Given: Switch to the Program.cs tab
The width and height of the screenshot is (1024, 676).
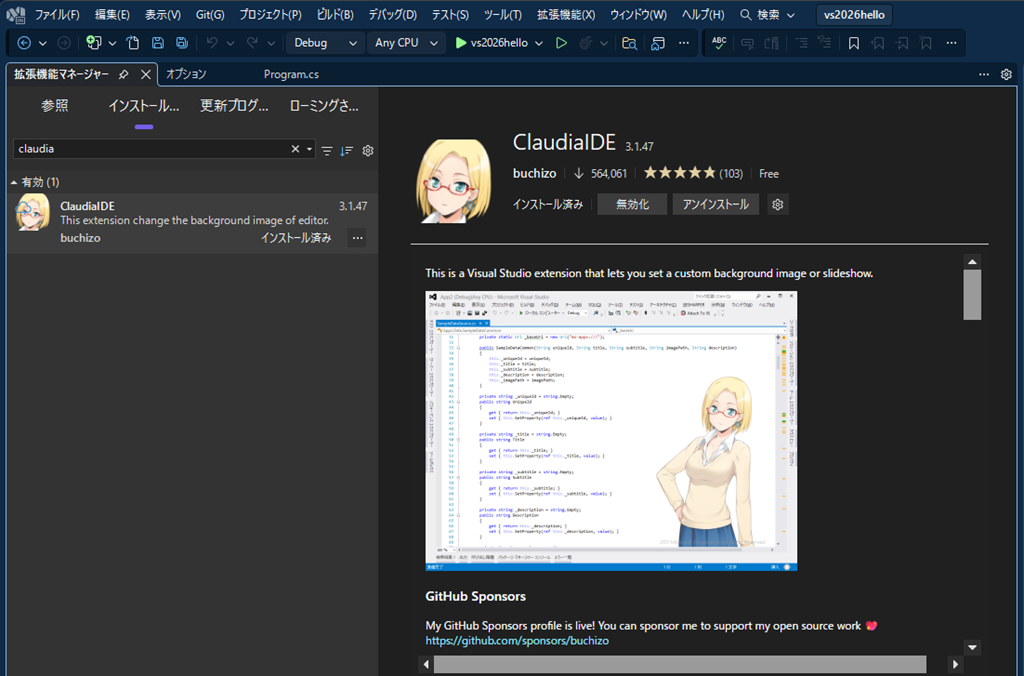Looking at the screenshot, I should tap(291, 75).
